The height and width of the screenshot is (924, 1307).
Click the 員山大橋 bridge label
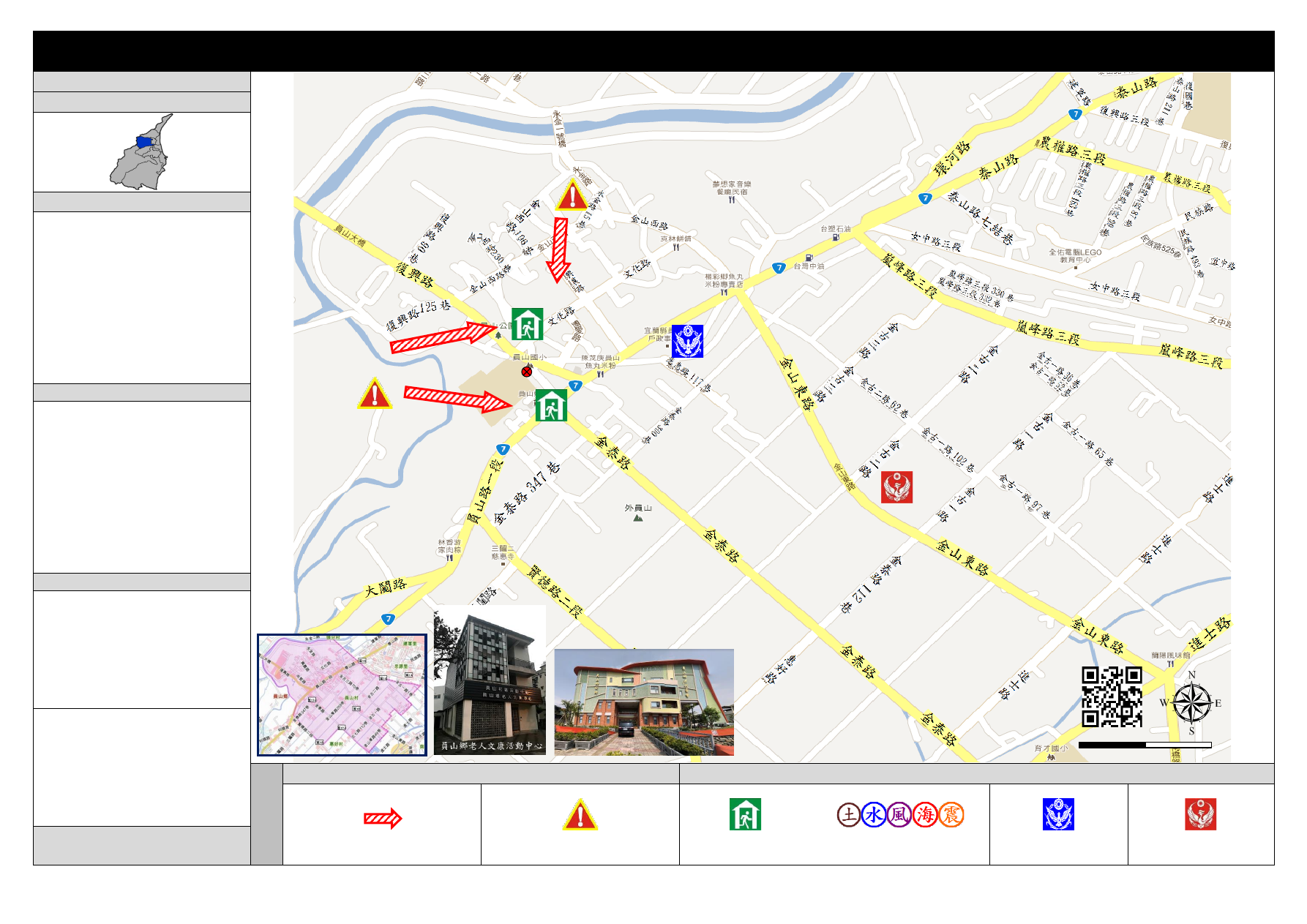[x=350, y=236]
